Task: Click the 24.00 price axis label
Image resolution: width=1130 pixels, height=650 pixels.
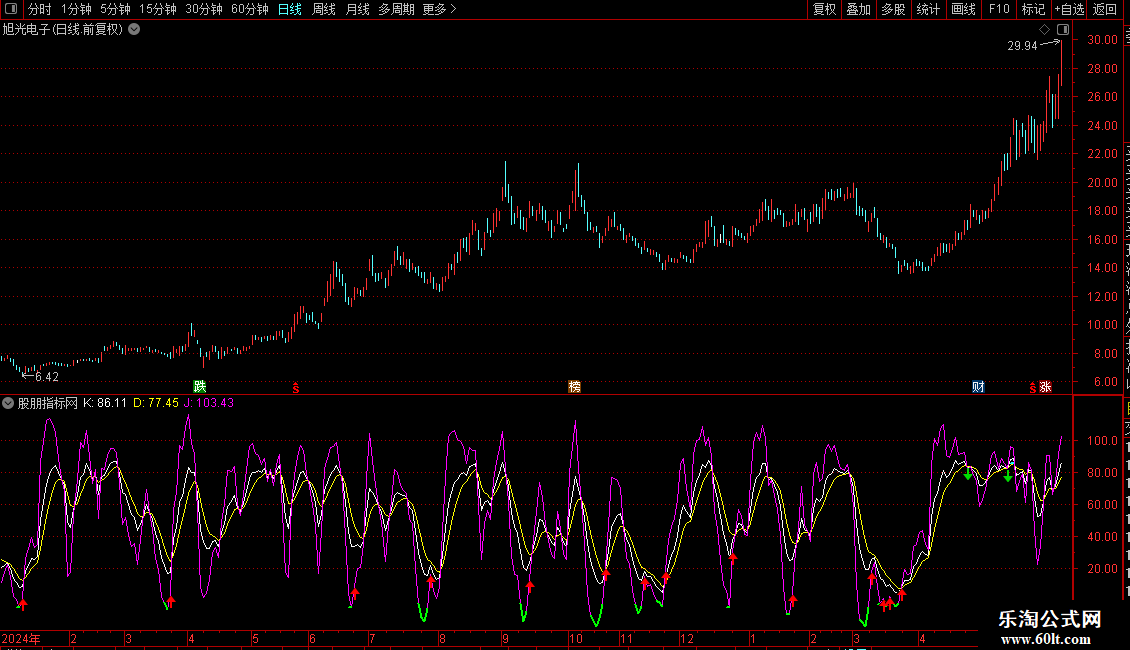Action: [x=1102, y=126]
